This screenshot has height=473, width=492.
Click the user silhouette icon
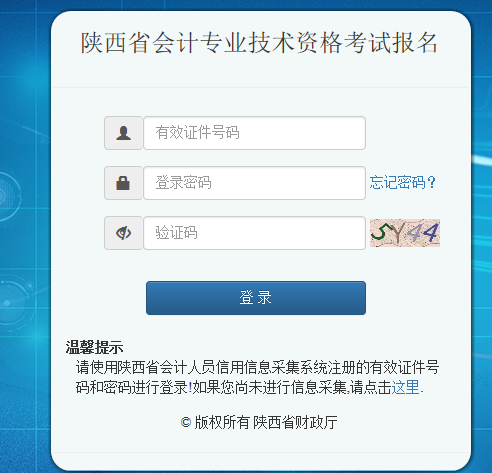(123, 133)
